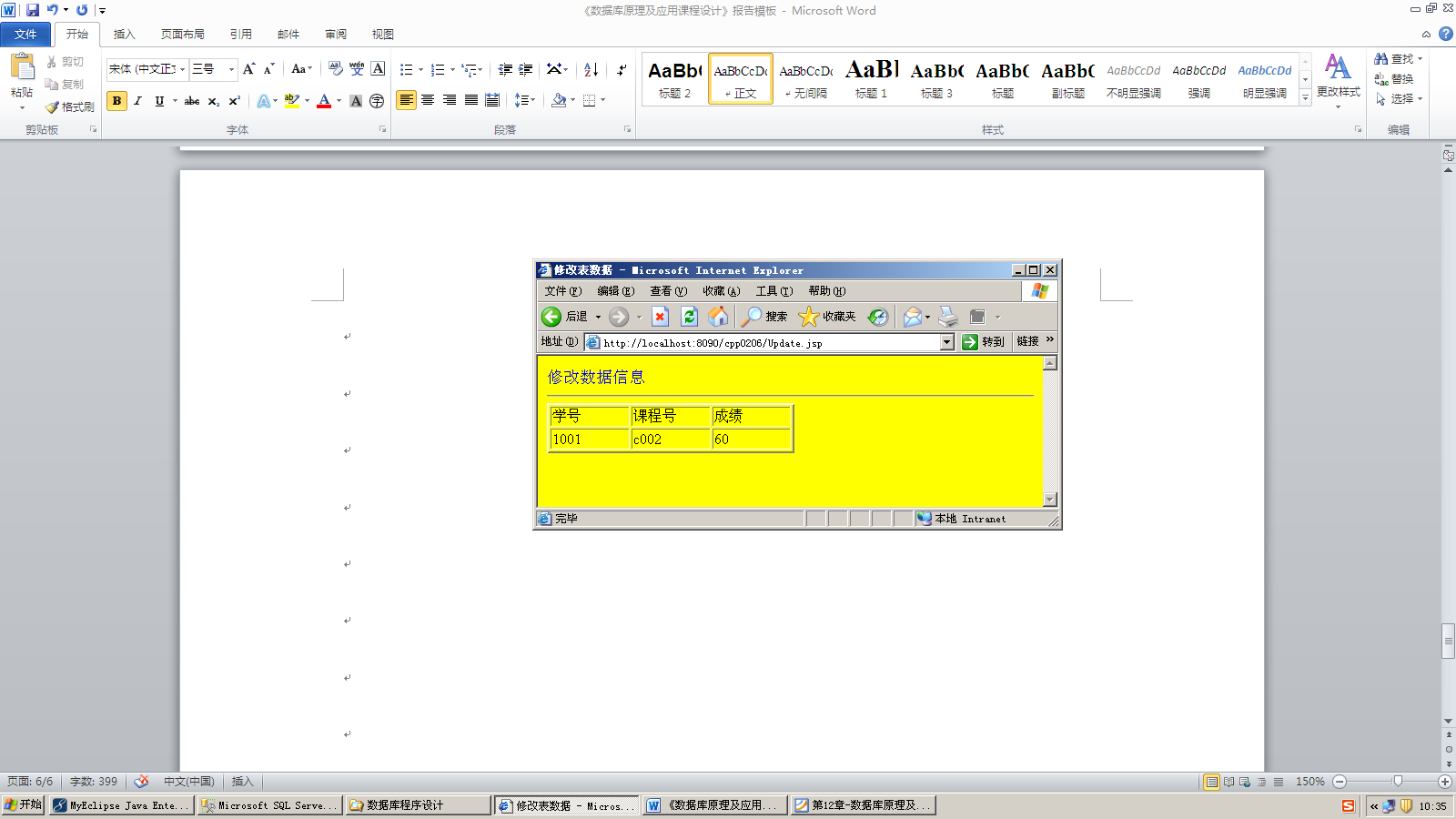Switch to Full Screen Reading view

click(x=1228, y=782)
